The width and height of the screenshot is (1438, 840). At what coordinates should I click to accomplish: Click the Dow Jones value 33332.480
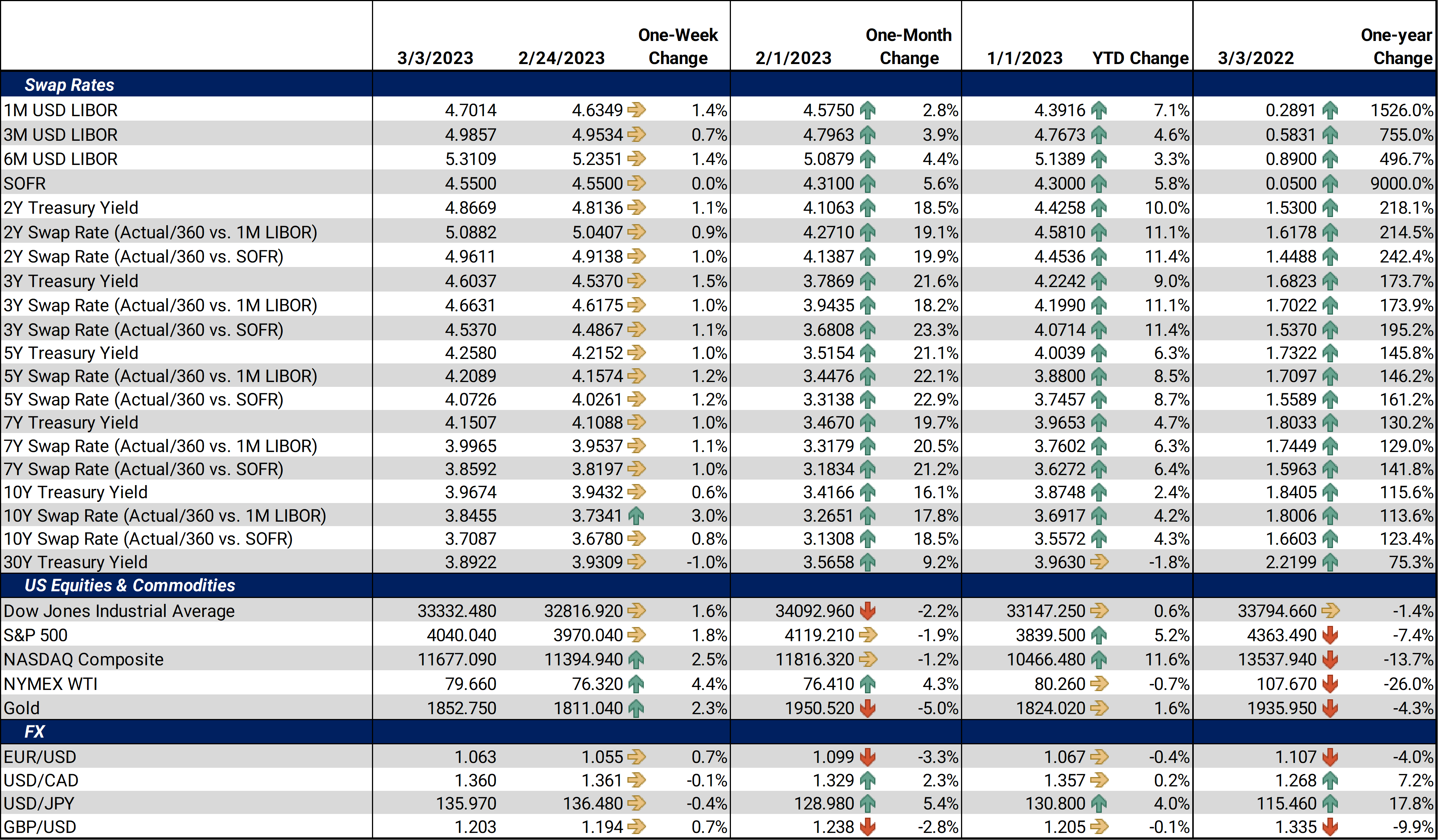457,611
